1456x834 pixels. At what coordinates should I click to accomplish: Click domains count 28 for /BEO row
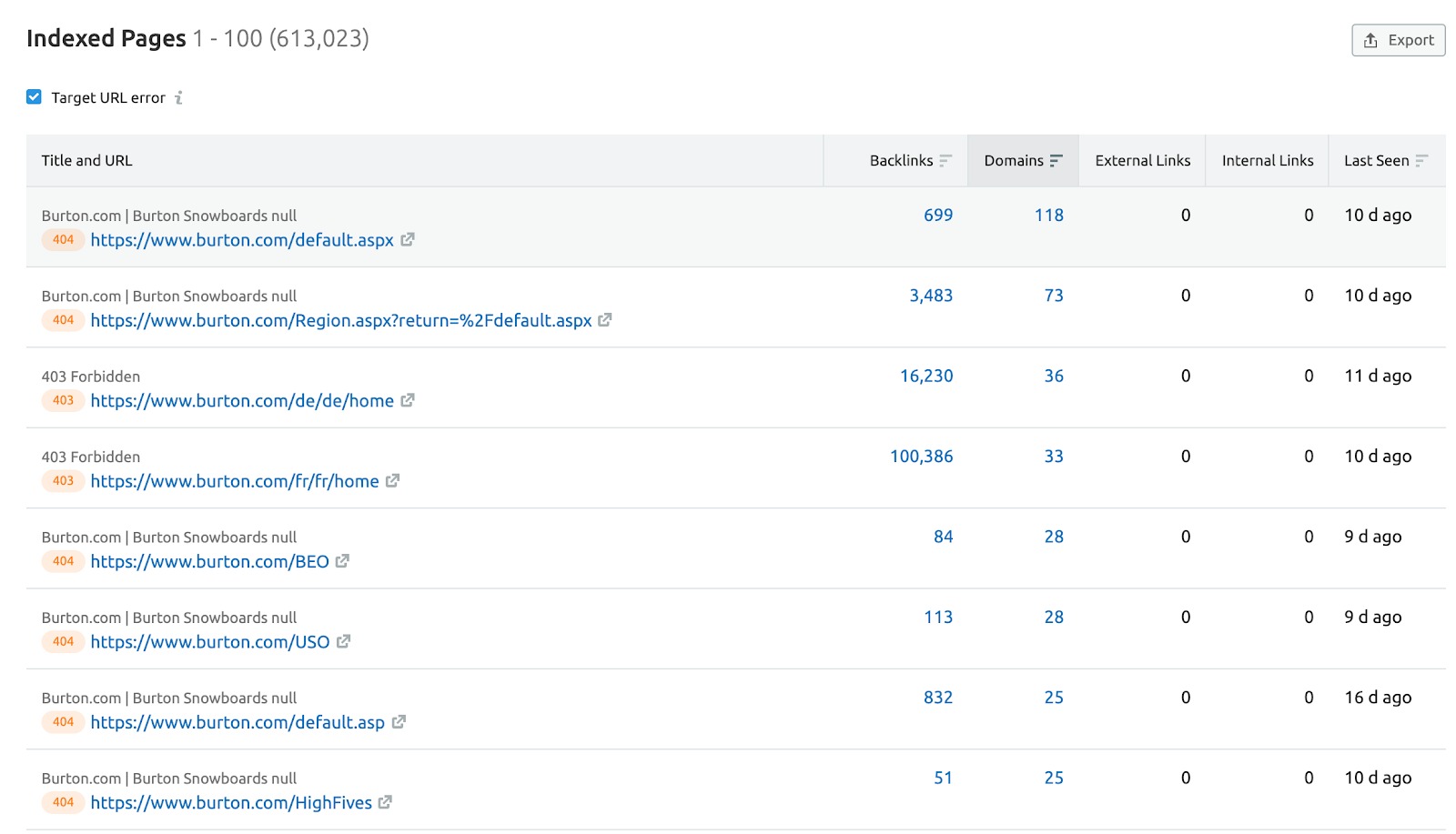(x=1054, y=537)
